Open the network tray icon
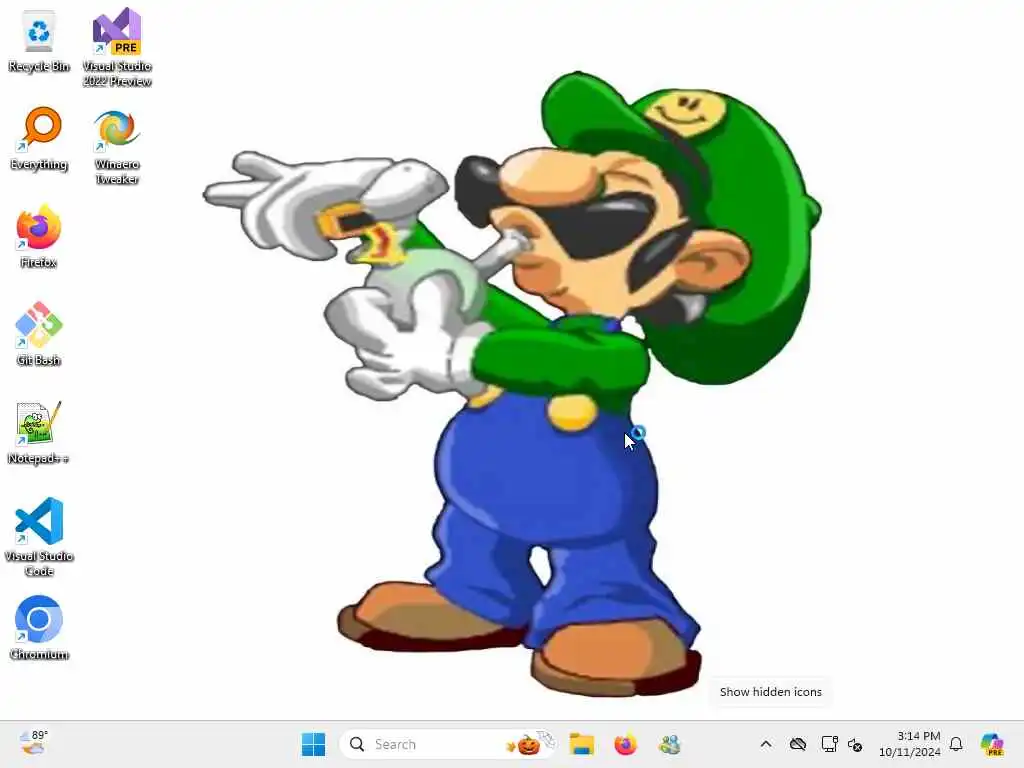1024x768 pixels. click(x=829, y=744)
